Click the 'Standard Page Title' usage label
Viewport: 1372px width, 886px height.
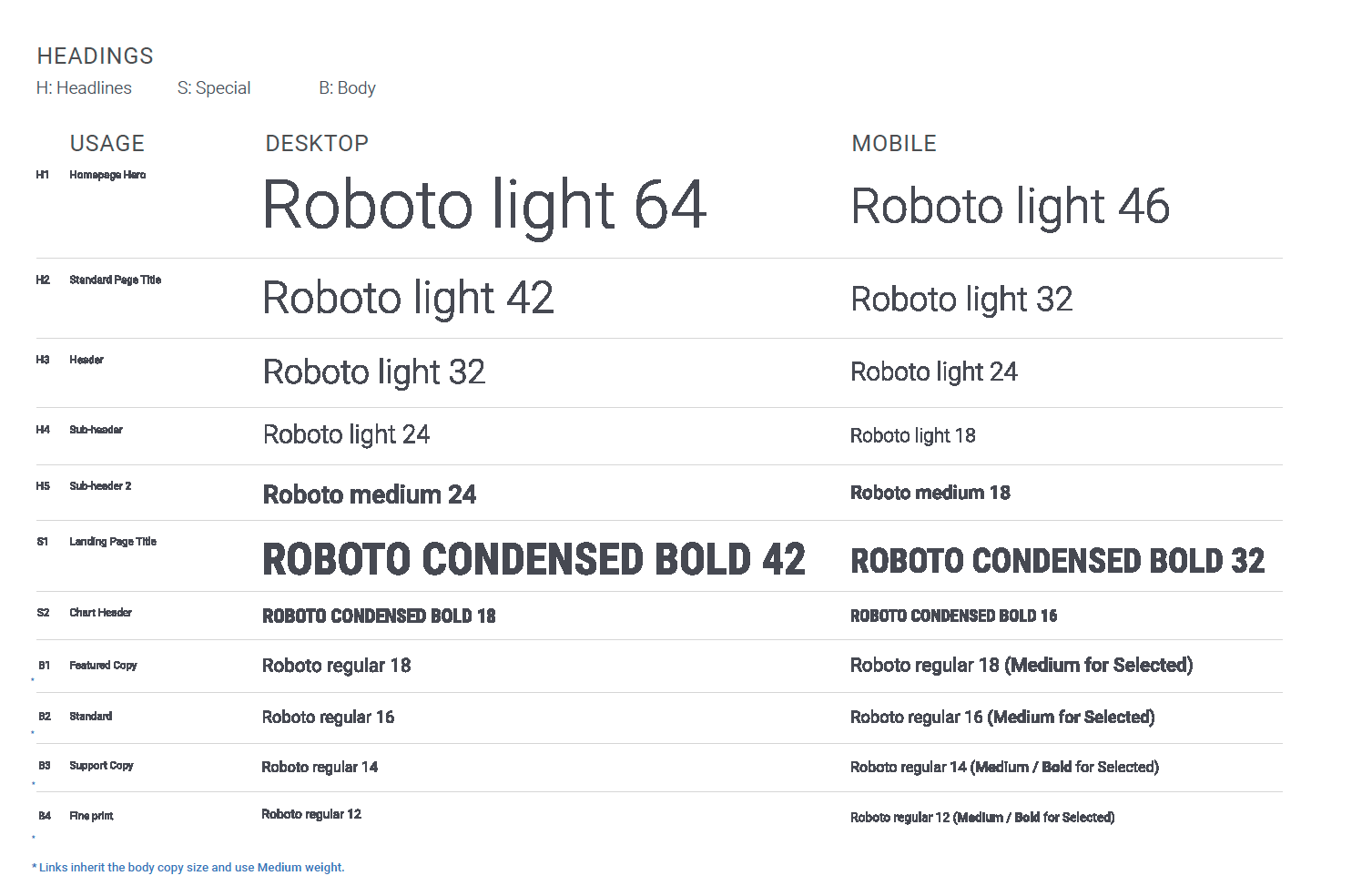coord(115,280)
